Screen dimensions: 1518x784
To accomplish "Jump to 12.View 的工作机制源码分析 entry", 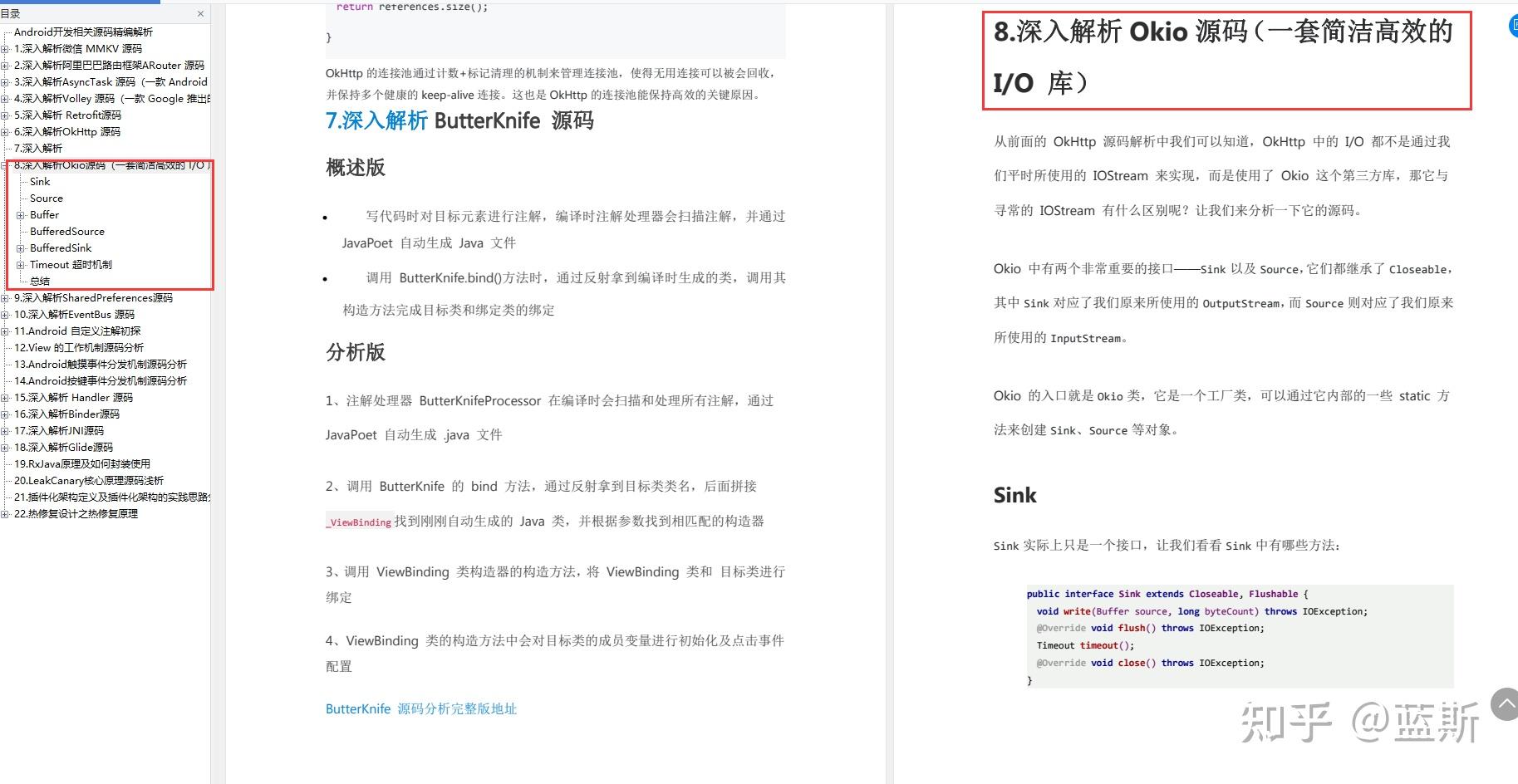I will 79,348.
